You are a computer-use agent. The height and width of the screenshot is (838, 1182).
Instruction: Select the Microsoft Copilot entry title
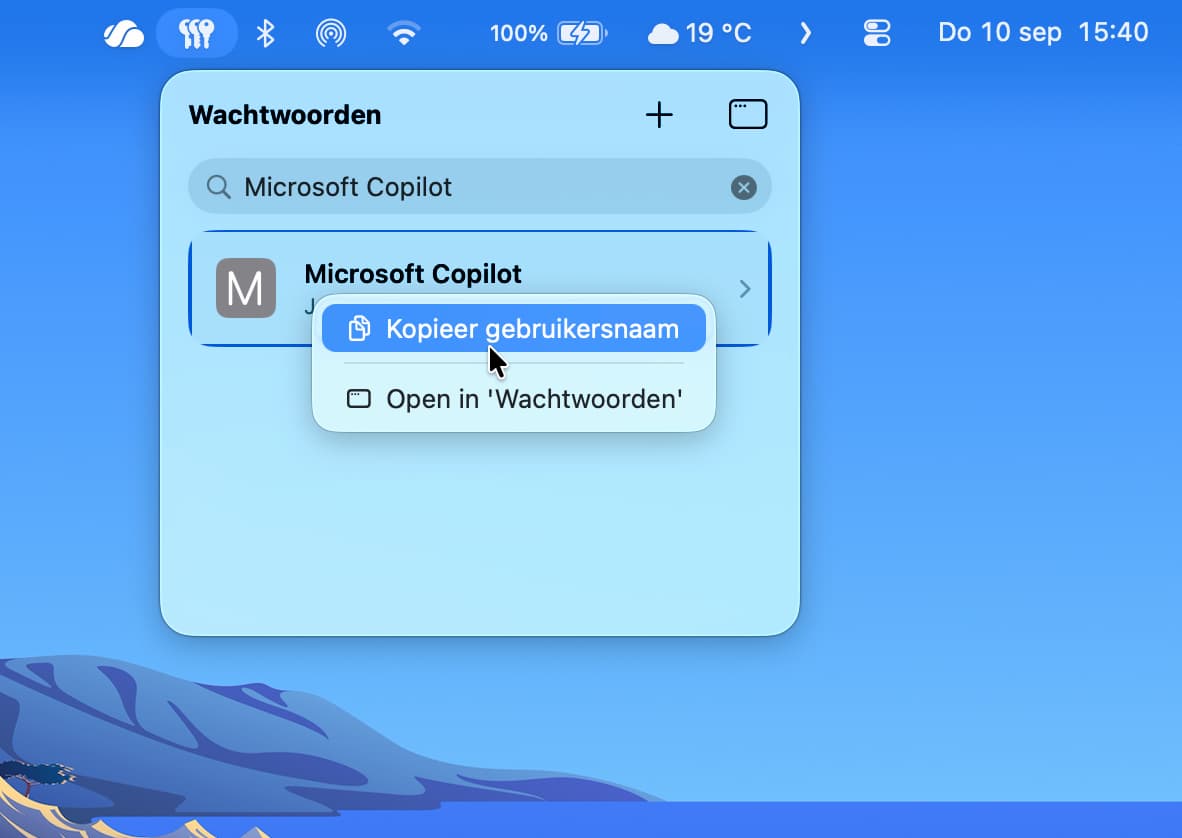pos(413,274)
